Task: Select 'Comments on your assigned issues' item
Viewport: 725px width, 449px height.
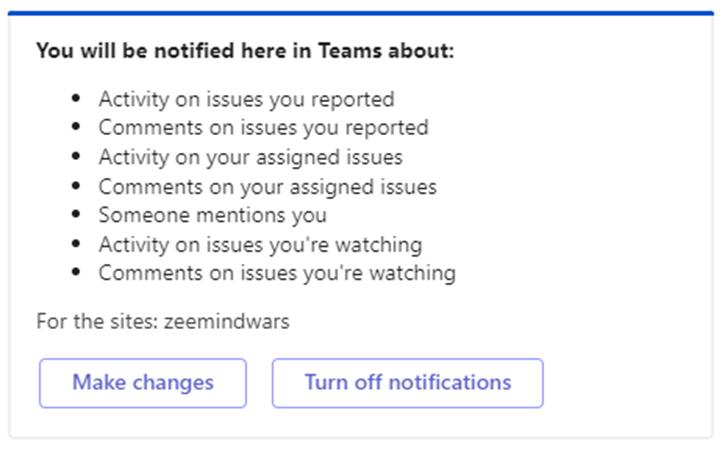Action: pyautogui.click(x=267, y=186)
